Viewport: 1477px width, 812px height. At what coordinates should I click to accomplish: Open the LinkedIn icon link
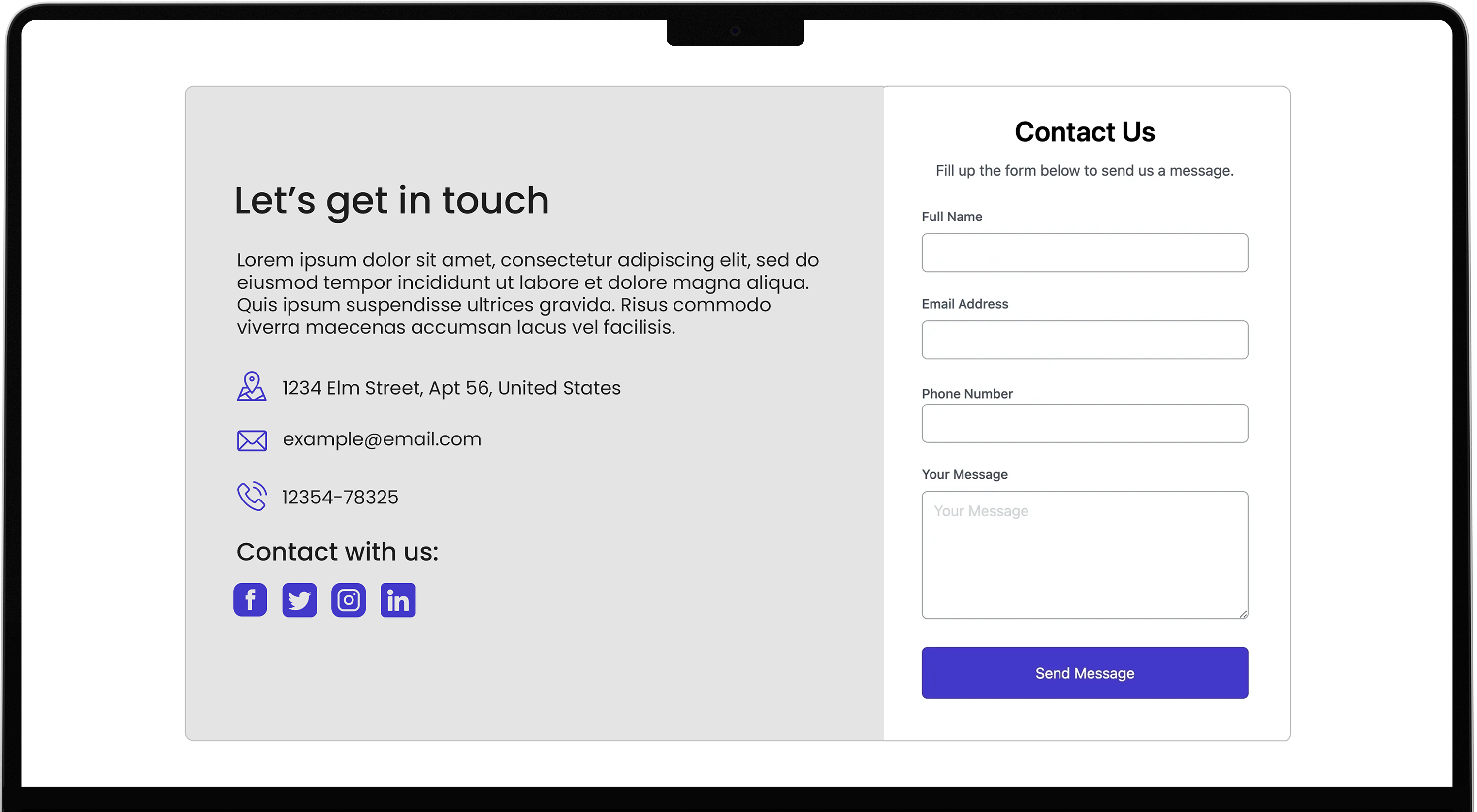click(x=398, y=599)
